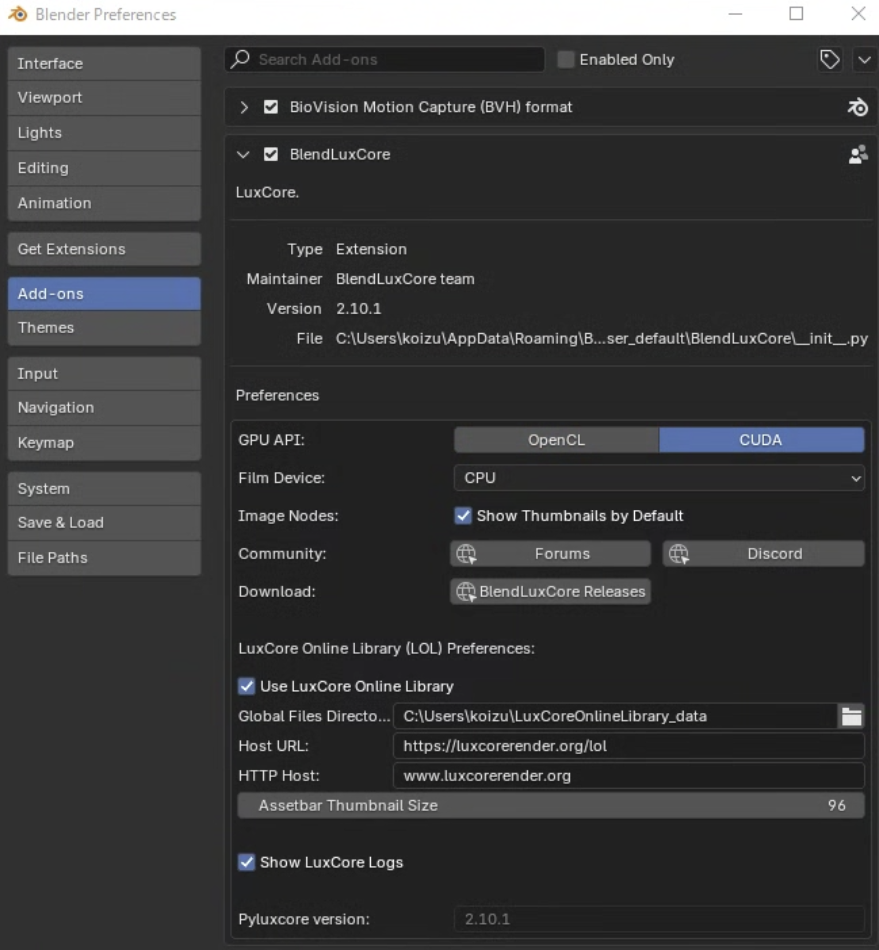This screenshot has width=879, height=950.
Task: Switch to the Themes section
Action: pyautogui.click(x=104, y=328)
